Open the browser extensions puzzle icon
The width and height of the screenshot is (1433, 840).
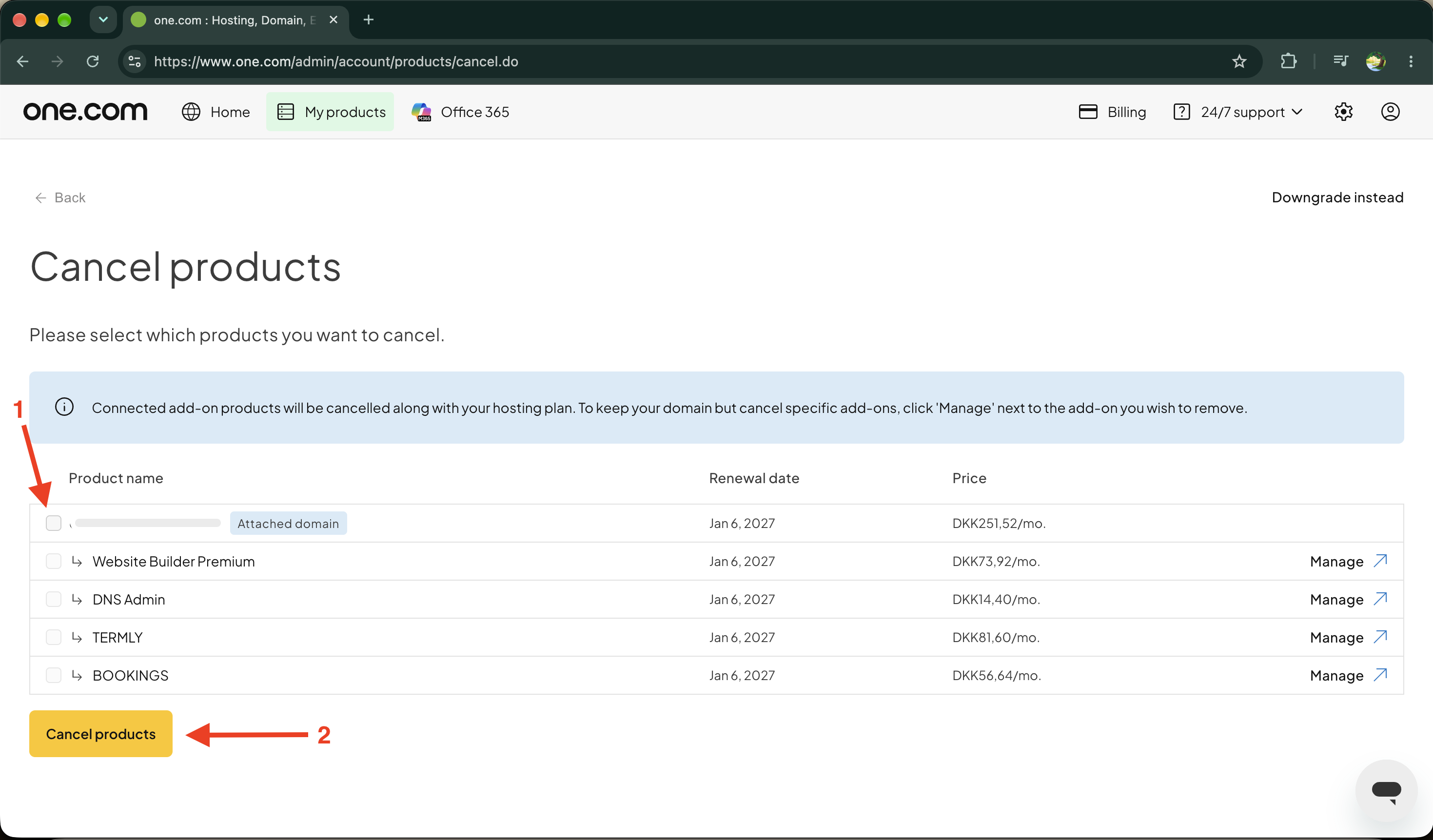1289,61
